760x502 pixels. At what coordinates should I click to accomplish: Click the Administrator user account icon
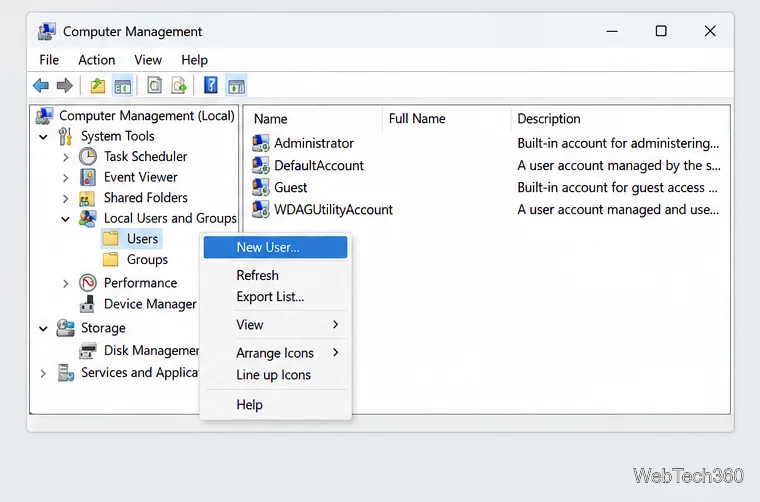(x=261, y=143)
